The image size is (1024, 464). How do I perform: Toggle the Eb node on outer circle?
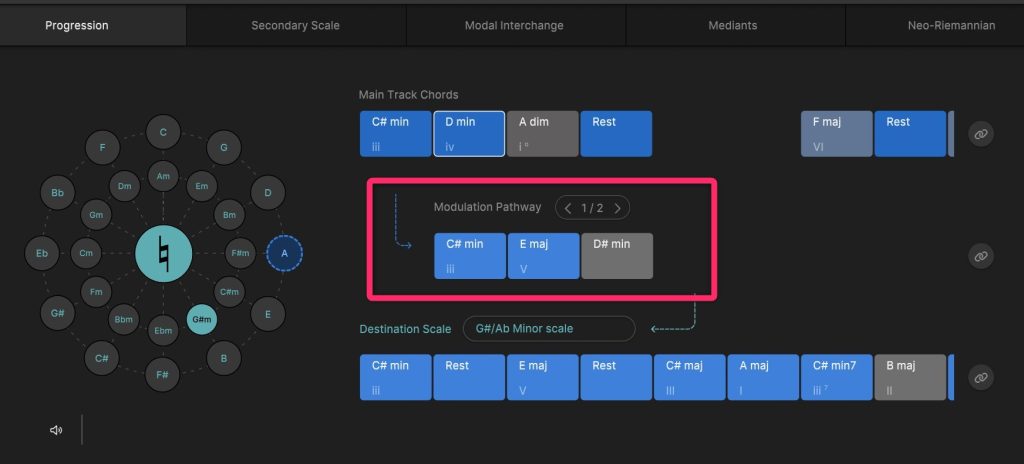[42, 253]
